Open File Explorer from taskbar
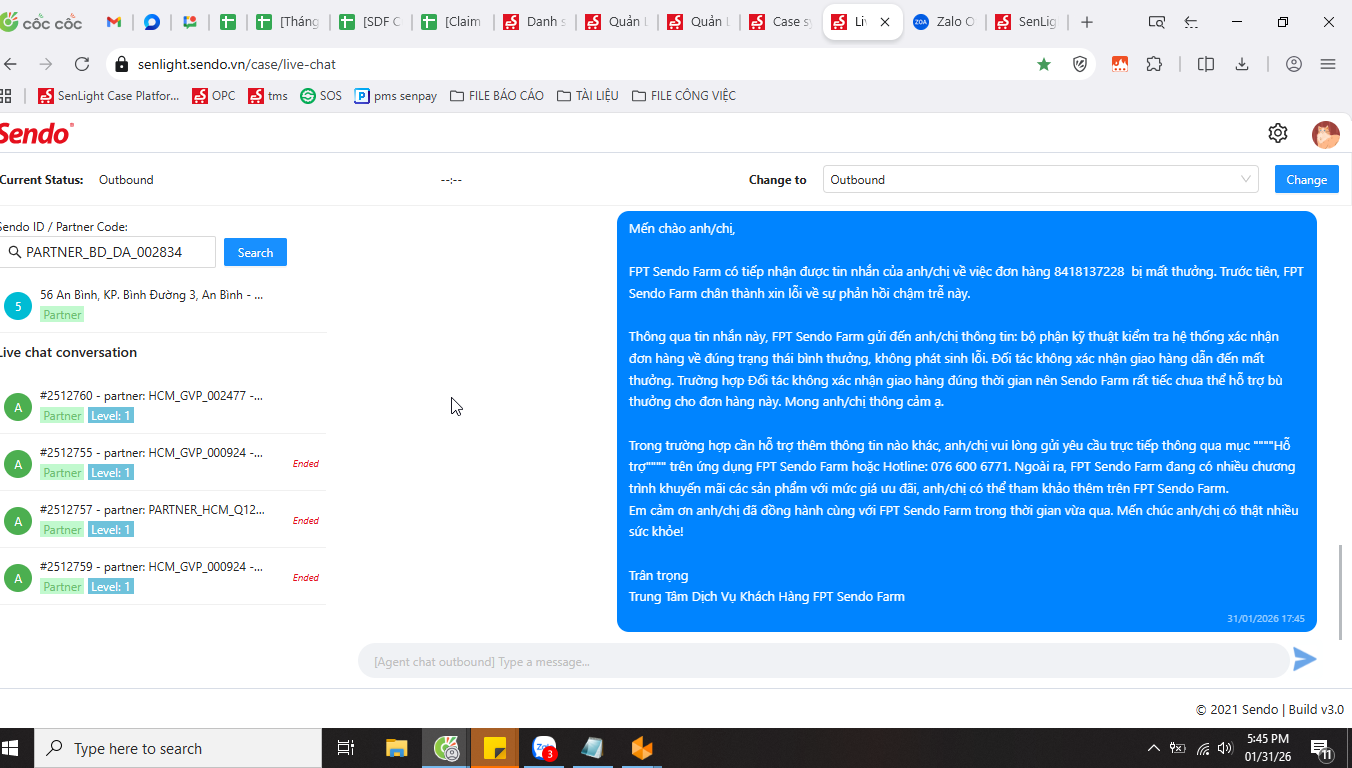The image size is (1352, 768). tap(397, 748)
